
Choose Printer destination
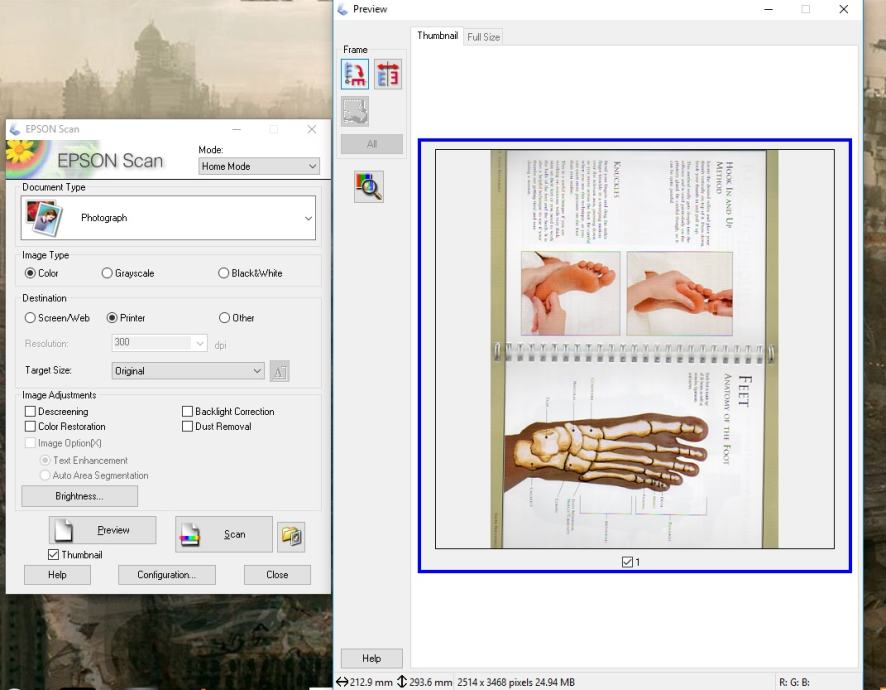point(126,318)
